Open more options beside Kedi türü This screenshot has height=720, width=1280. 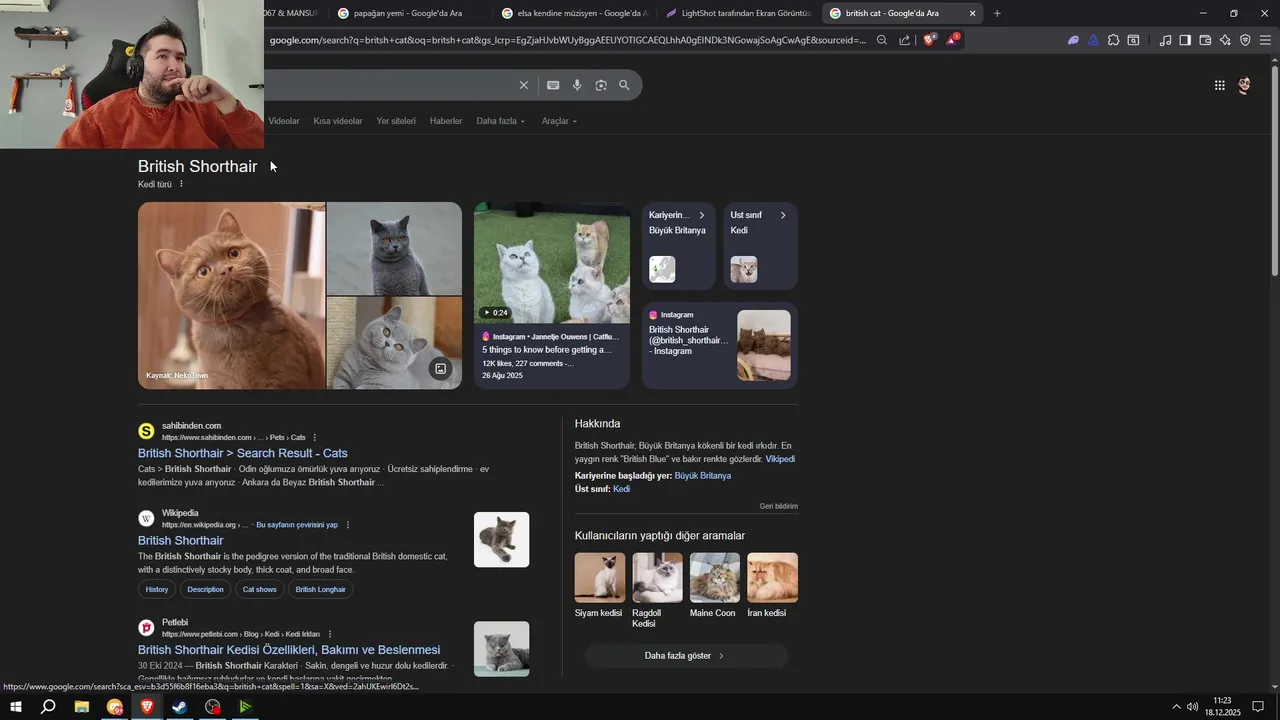[x=181, y=184]
